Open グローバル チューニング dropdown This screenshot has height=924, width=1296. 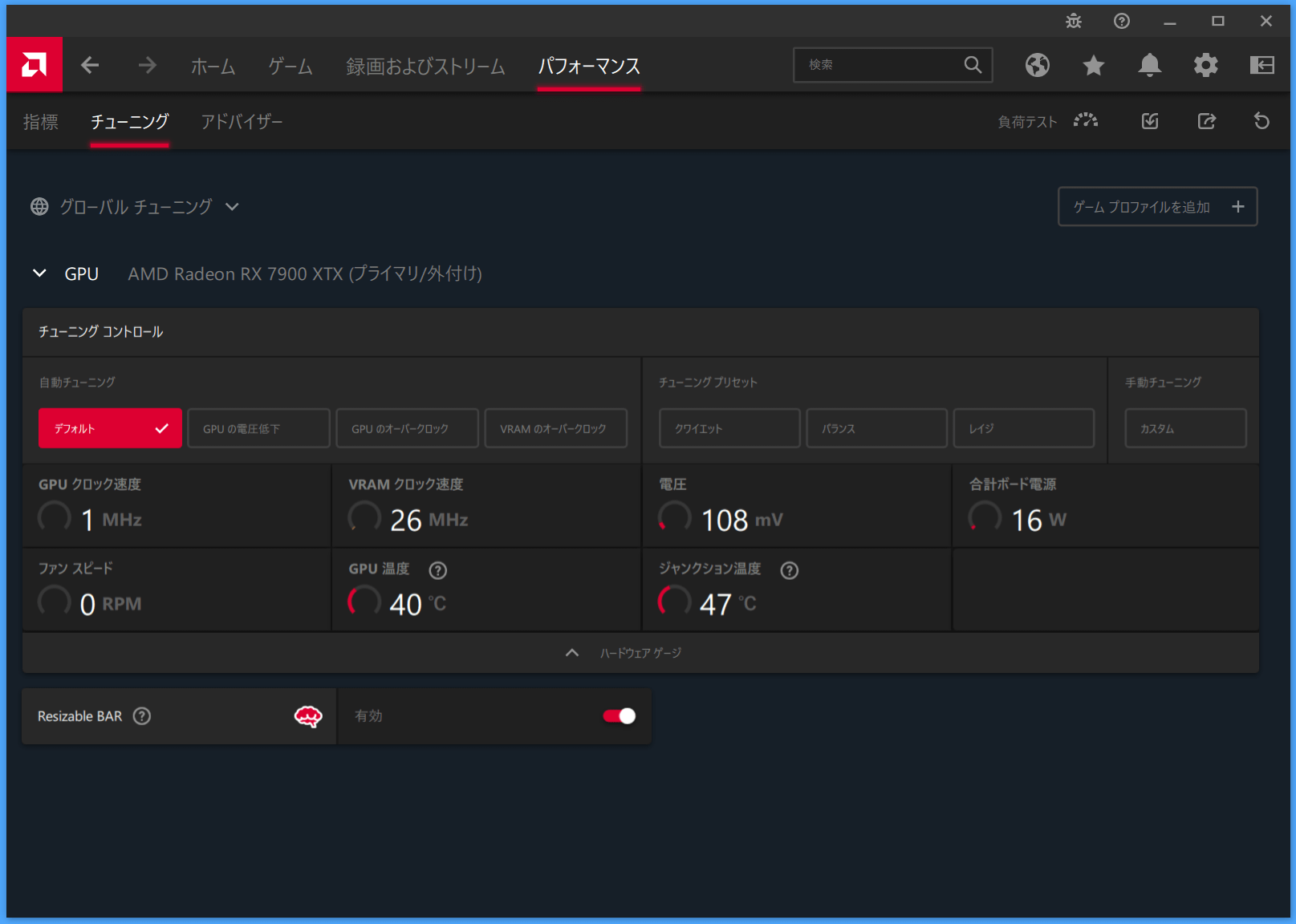[x=232, y=207]
